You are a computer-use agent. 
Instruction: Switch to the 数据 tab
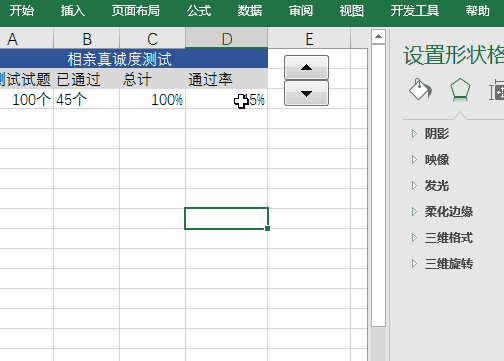point(250,11)
